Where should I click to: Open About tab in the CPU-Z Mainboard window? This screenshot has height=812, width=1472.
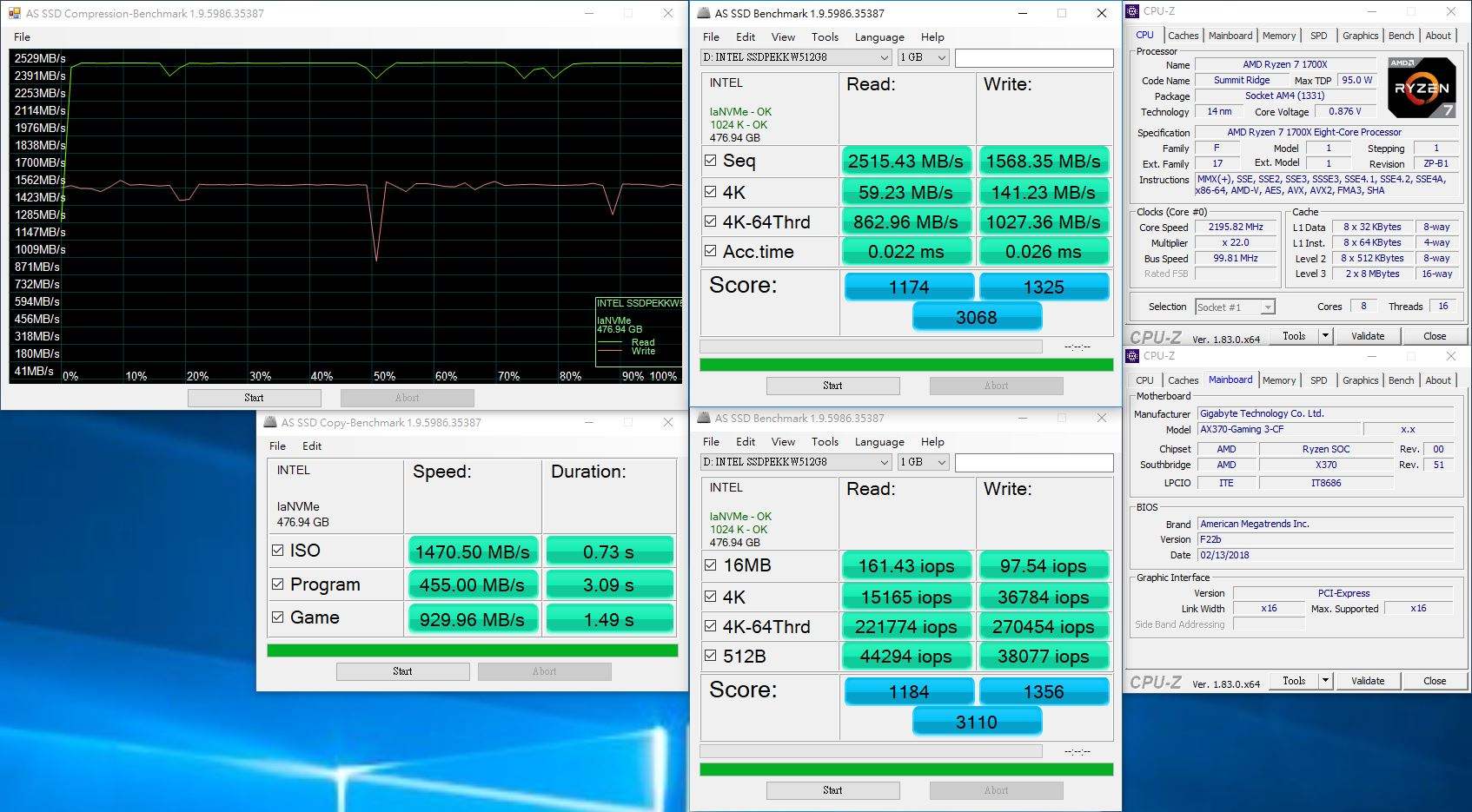(1438, 380)
